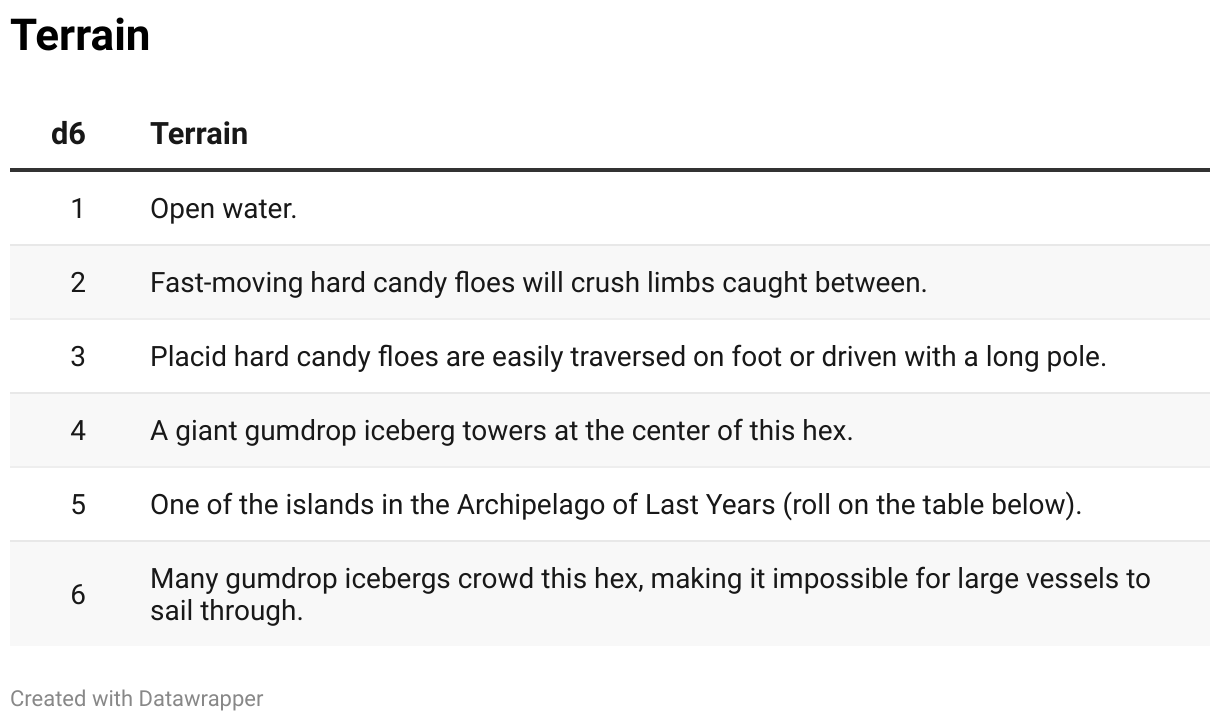Select the giant gumdrop iceberg row
Image resolution: width=1220 pixels, height=722 pixels.
610,431
